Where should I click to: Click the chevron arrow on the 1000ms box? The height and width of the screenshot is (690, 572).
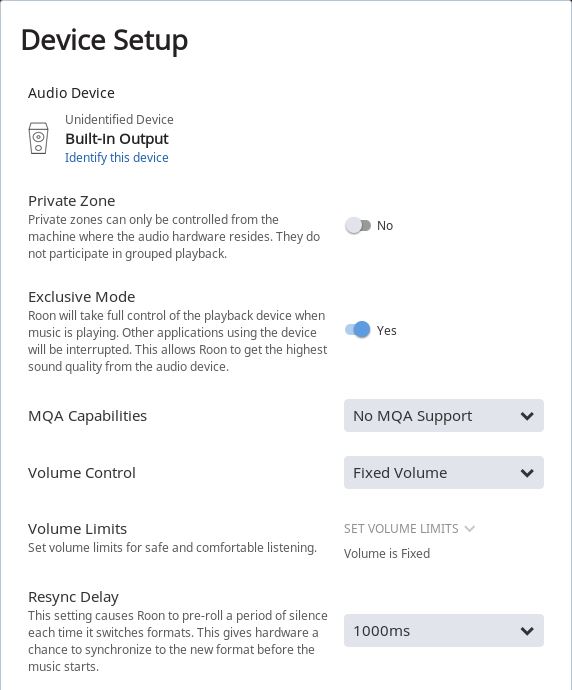tap(527, 631)
